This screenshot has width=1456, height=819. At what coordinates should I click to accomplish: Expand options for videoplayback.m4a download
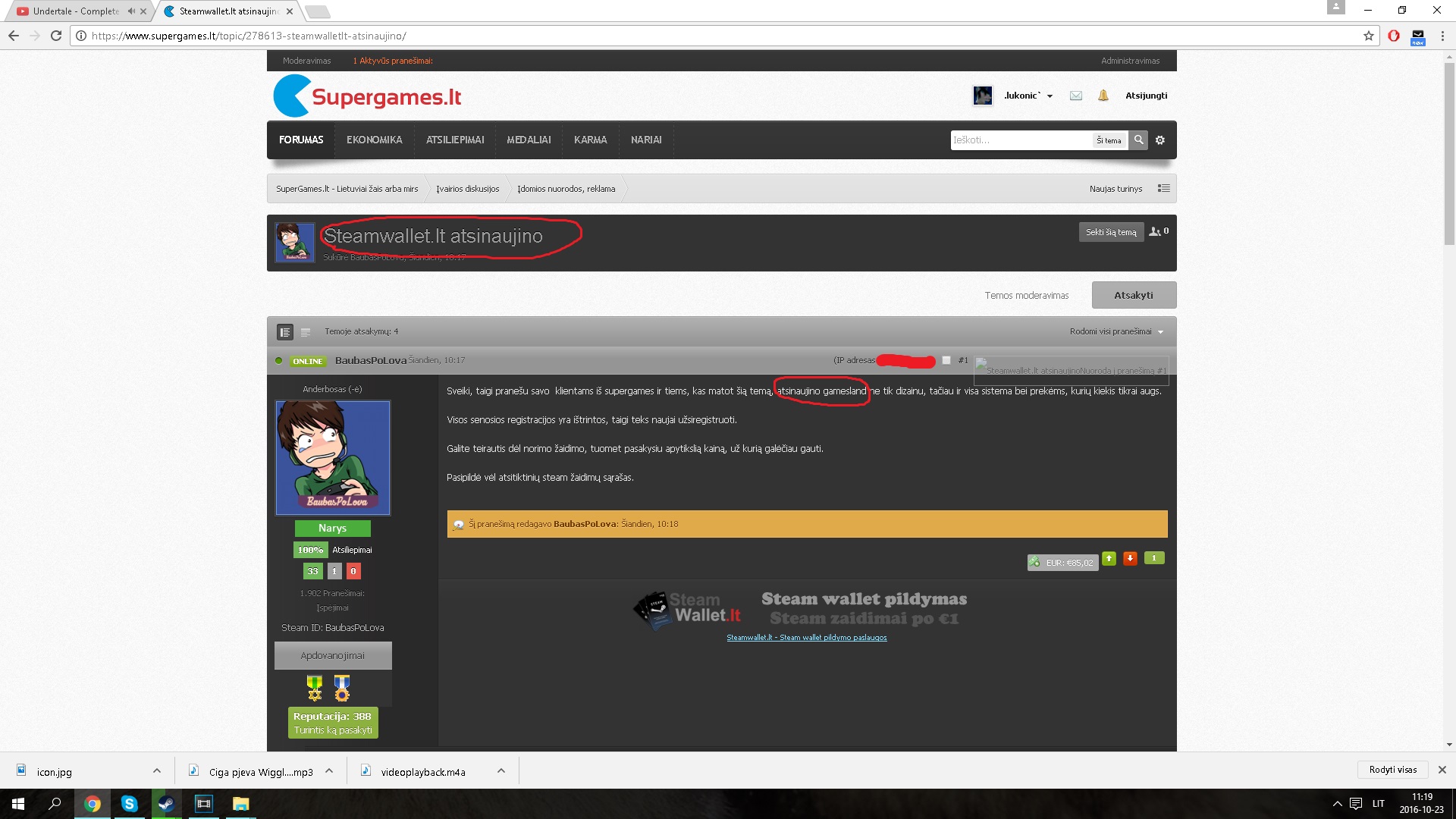[501, 770]
